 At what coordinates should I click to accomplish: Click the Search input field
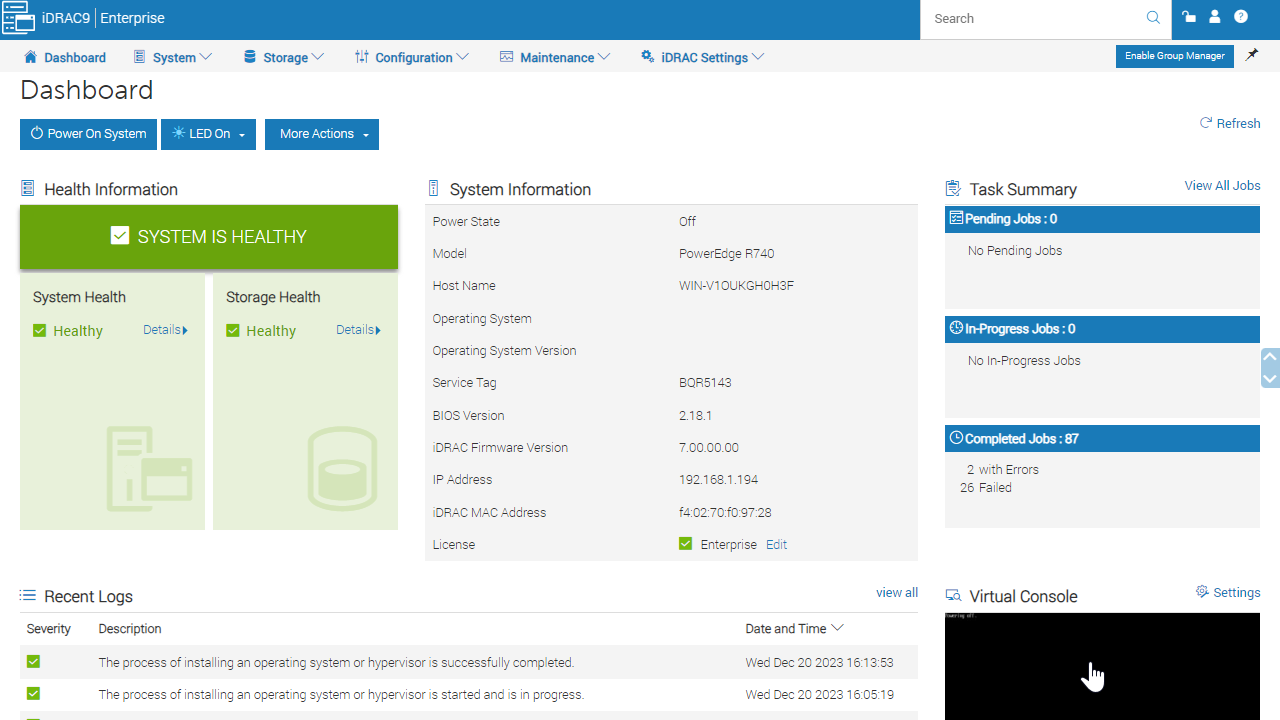[x=1035, y=18]
